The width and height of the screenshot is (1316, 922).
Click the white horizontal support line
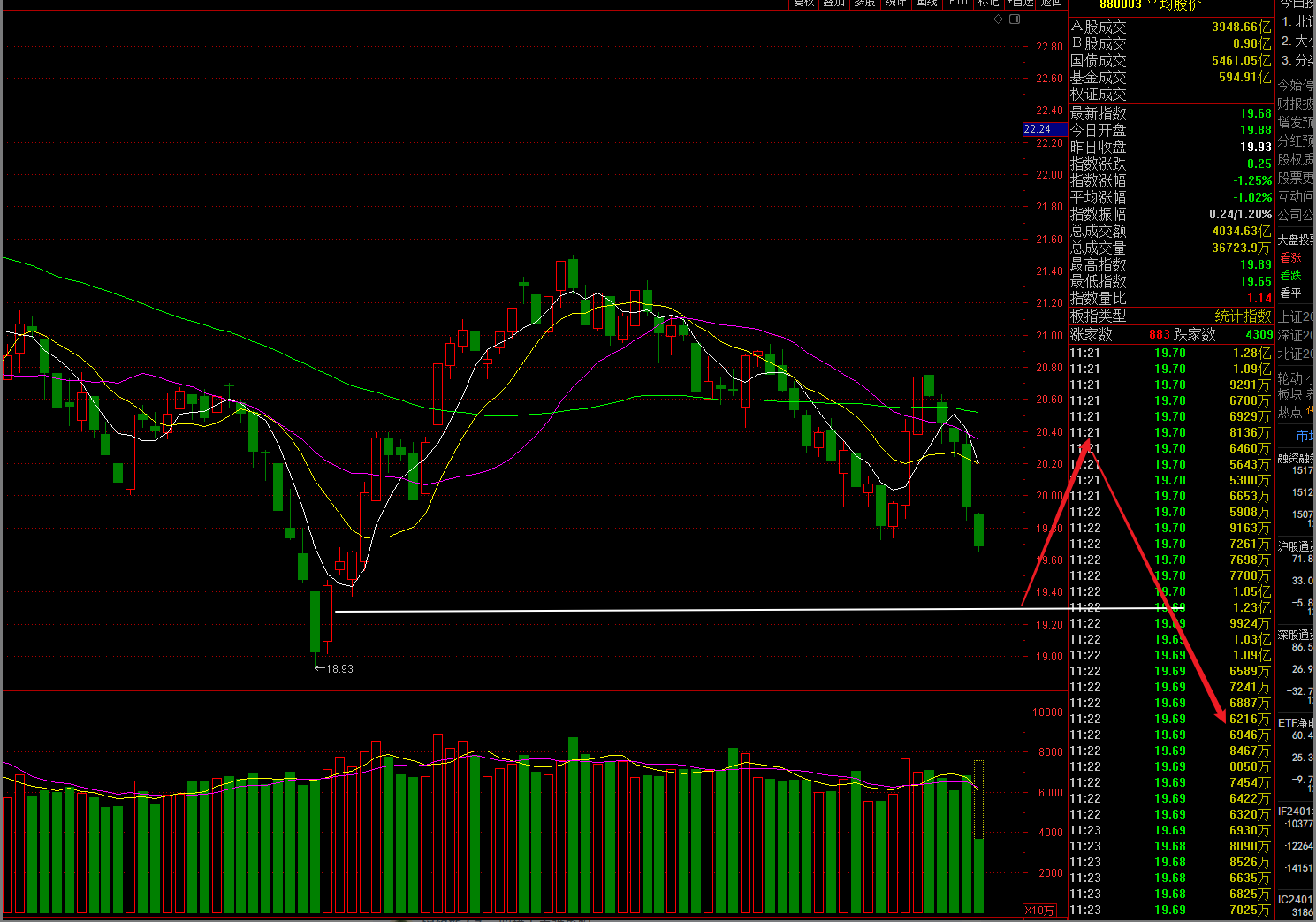pyautogui.click(x=672, y=610)
